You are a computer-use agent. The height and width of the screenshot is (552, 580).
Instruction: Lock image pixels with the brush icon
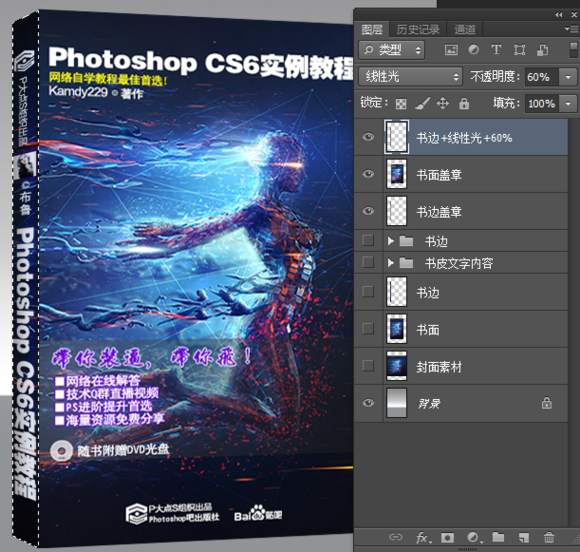[422, 104]
